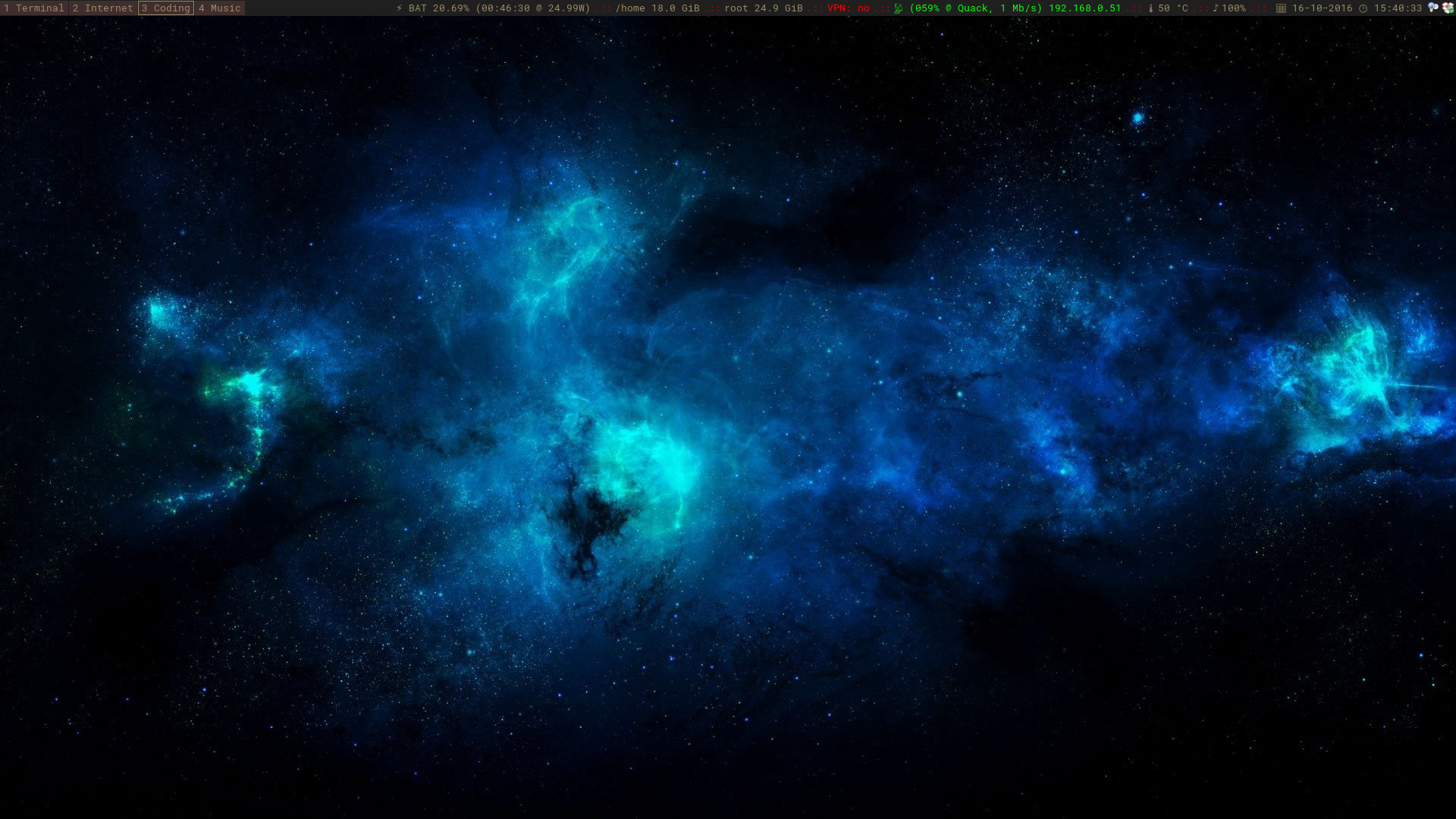The height and width of the screenshot is (819, 1456).
Task: Click the calendar icon before the date
Action: [1280, 9]
